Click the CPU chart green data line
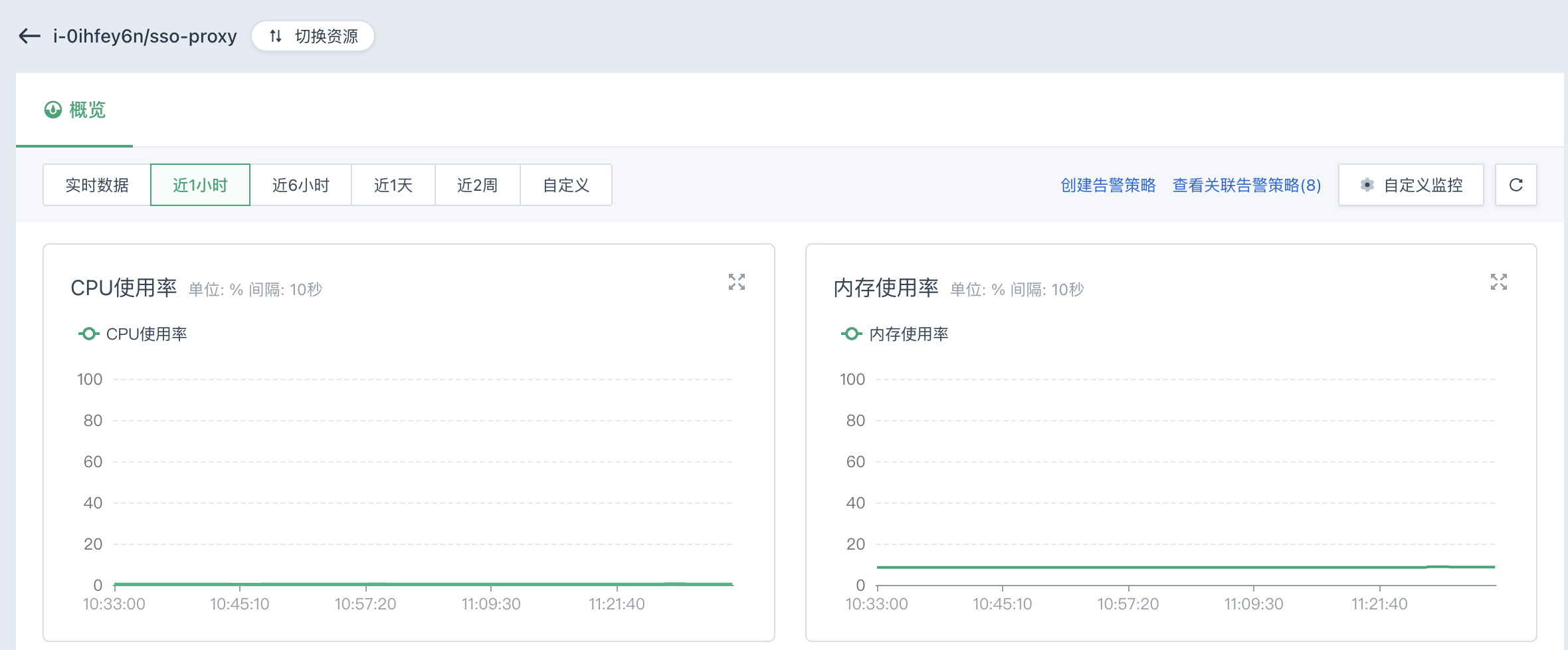This screenshot has width=1568, height=650. pos(423,584)
